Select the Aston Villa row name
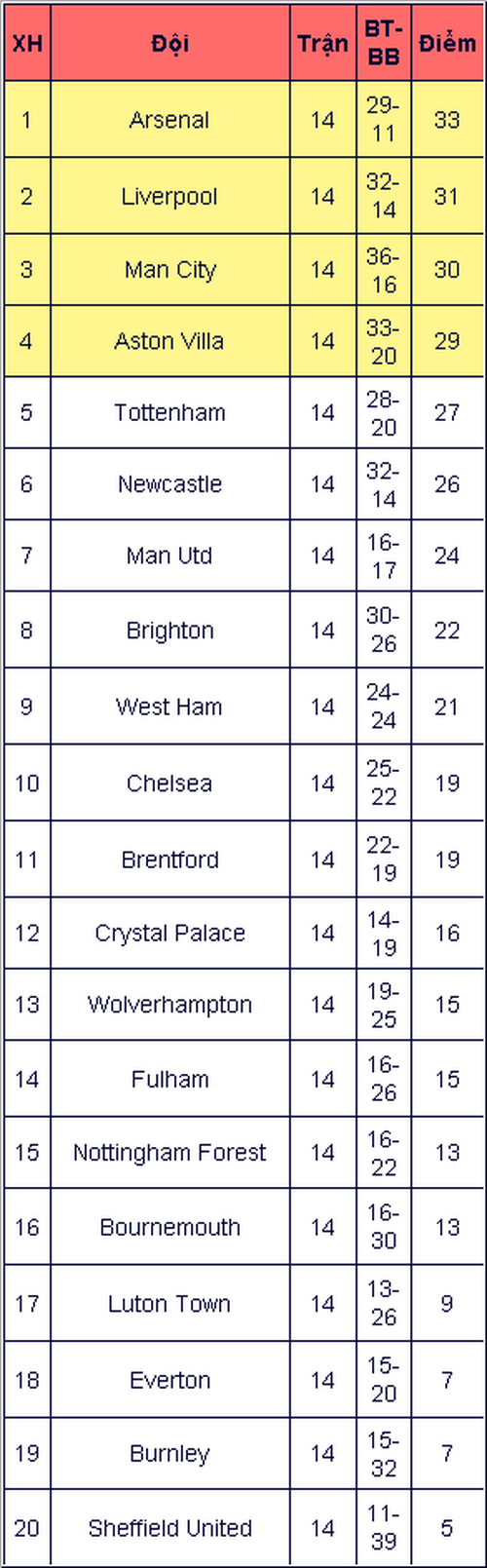Viewport: 487px width, 1568px height. [169, 341]
